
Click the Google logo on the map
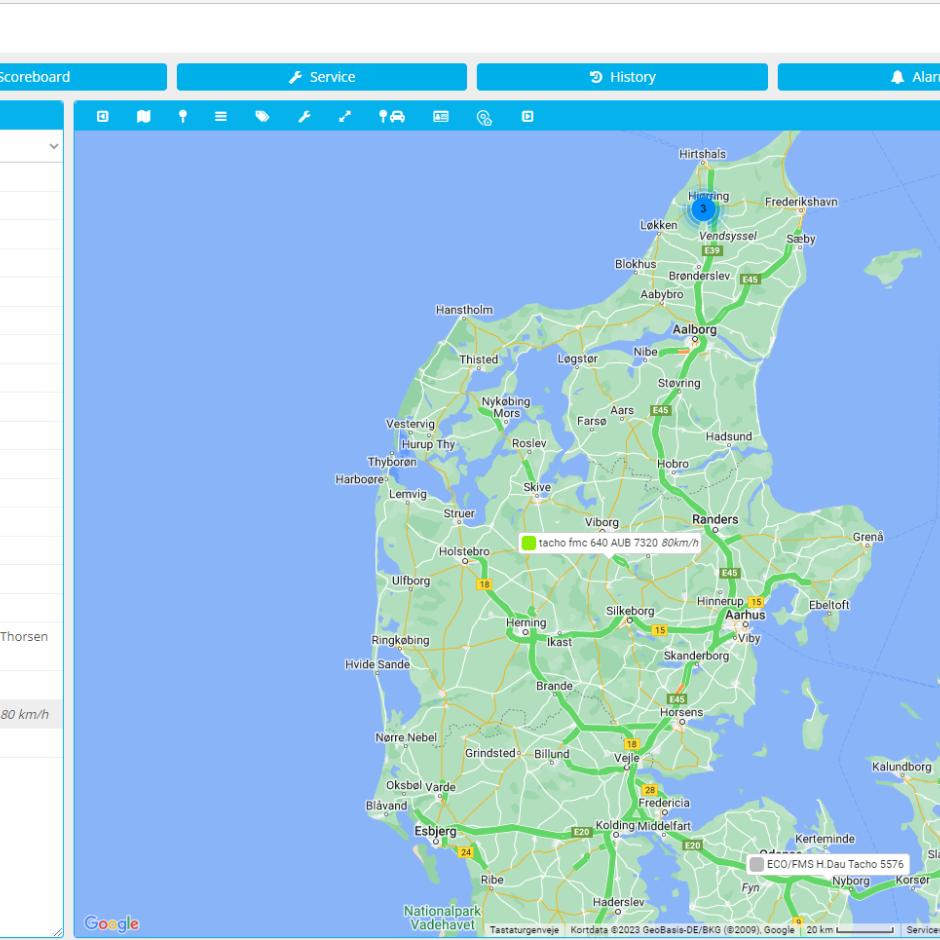coord(112,923)
